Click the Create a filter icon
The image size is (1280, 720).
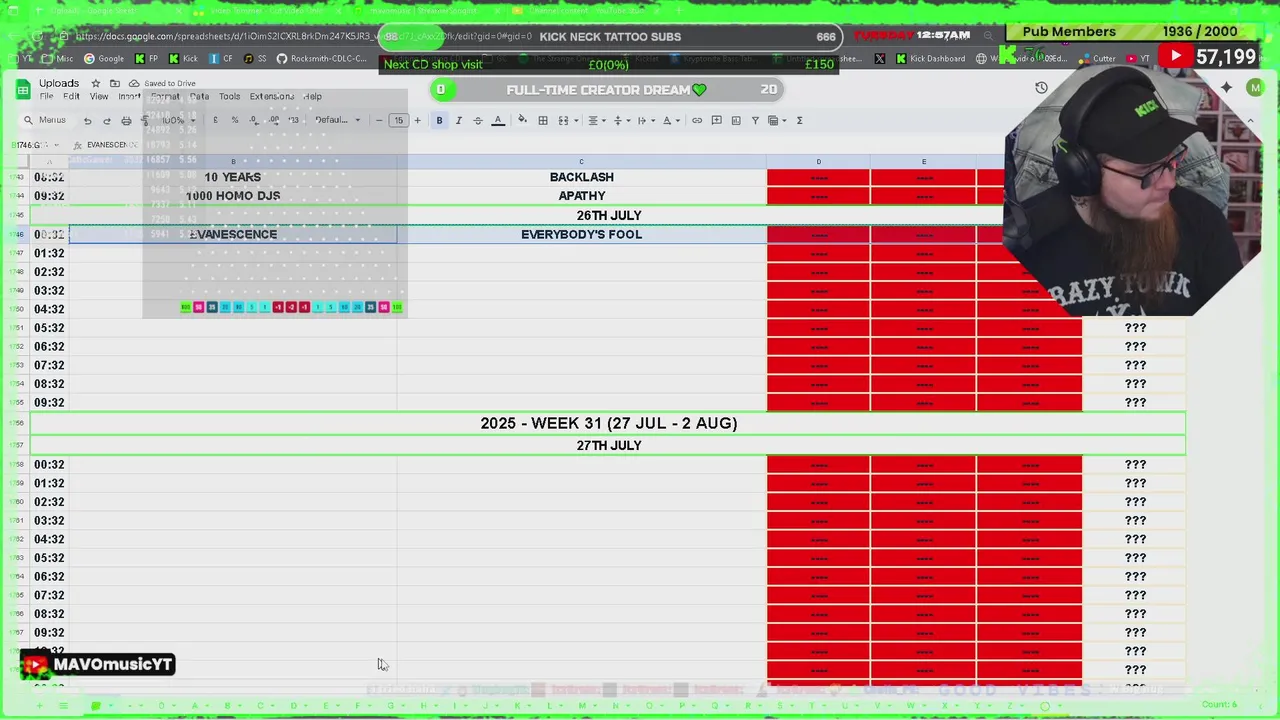[x=755, y=120]
